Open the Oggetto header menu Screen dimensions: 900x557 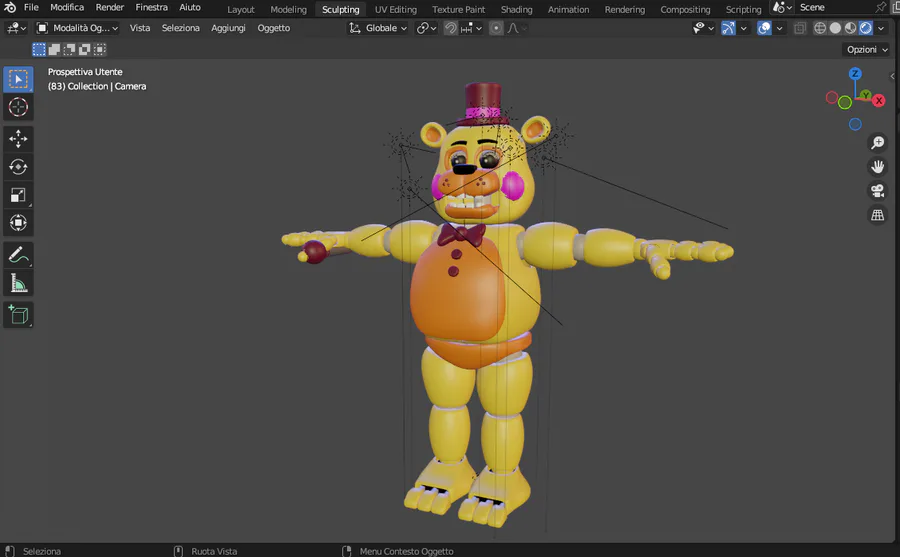click(273, 28)
